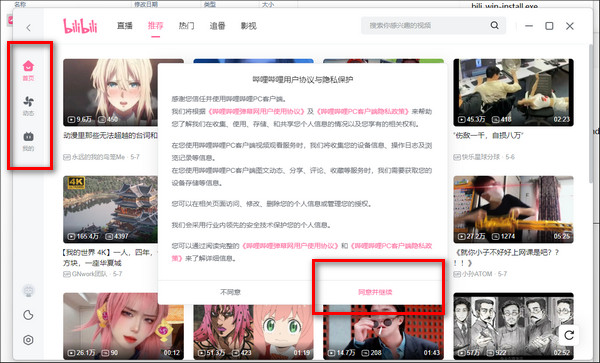This screenshot has width=600, height=363.
Task: Sort by 名称 column in Explorer window
Action: pos(20,4)
